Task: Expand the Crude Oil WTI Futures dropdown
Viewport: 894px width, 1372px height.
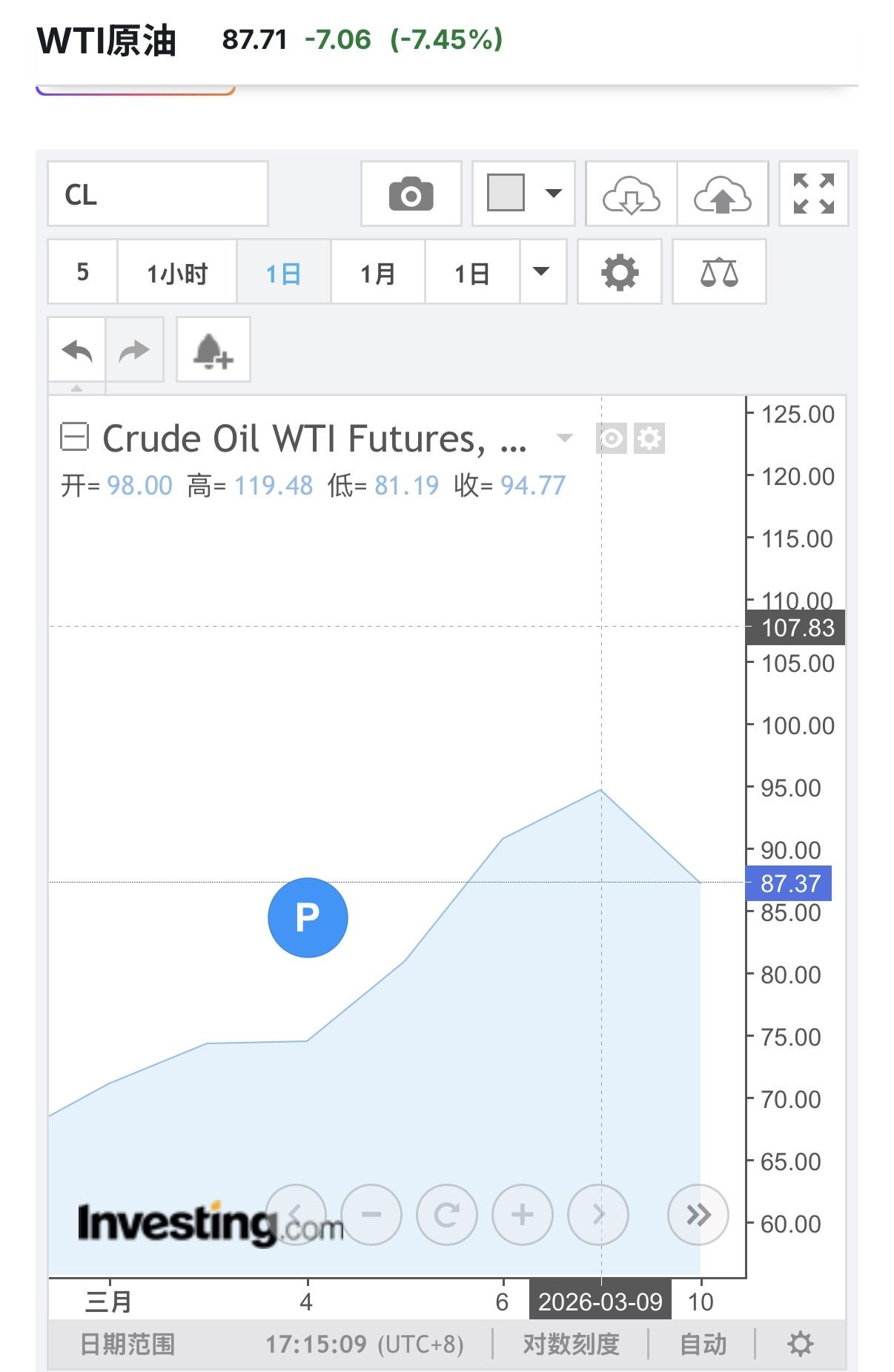Action: tap(564, 438)
